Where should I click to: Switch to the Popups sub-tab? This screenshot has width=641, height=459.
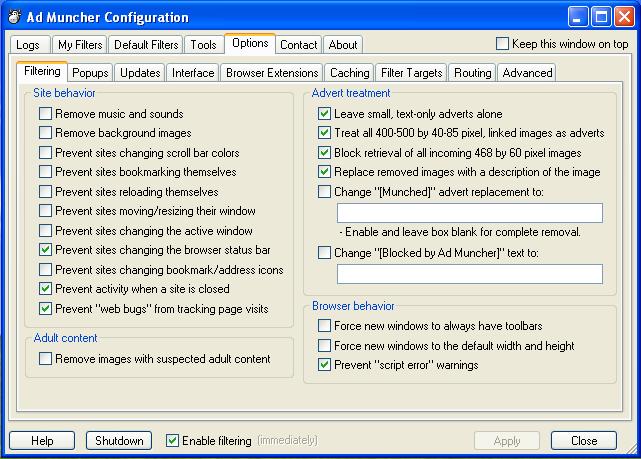[90, 73]
